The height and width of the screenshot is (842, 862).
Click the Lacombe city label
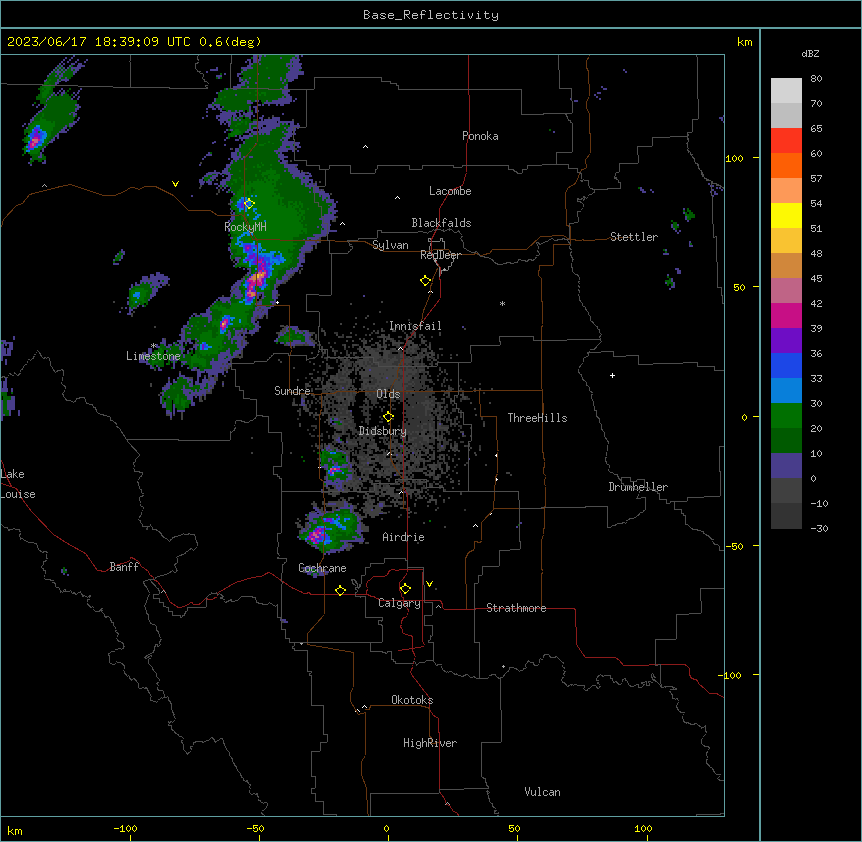[450, 191]
